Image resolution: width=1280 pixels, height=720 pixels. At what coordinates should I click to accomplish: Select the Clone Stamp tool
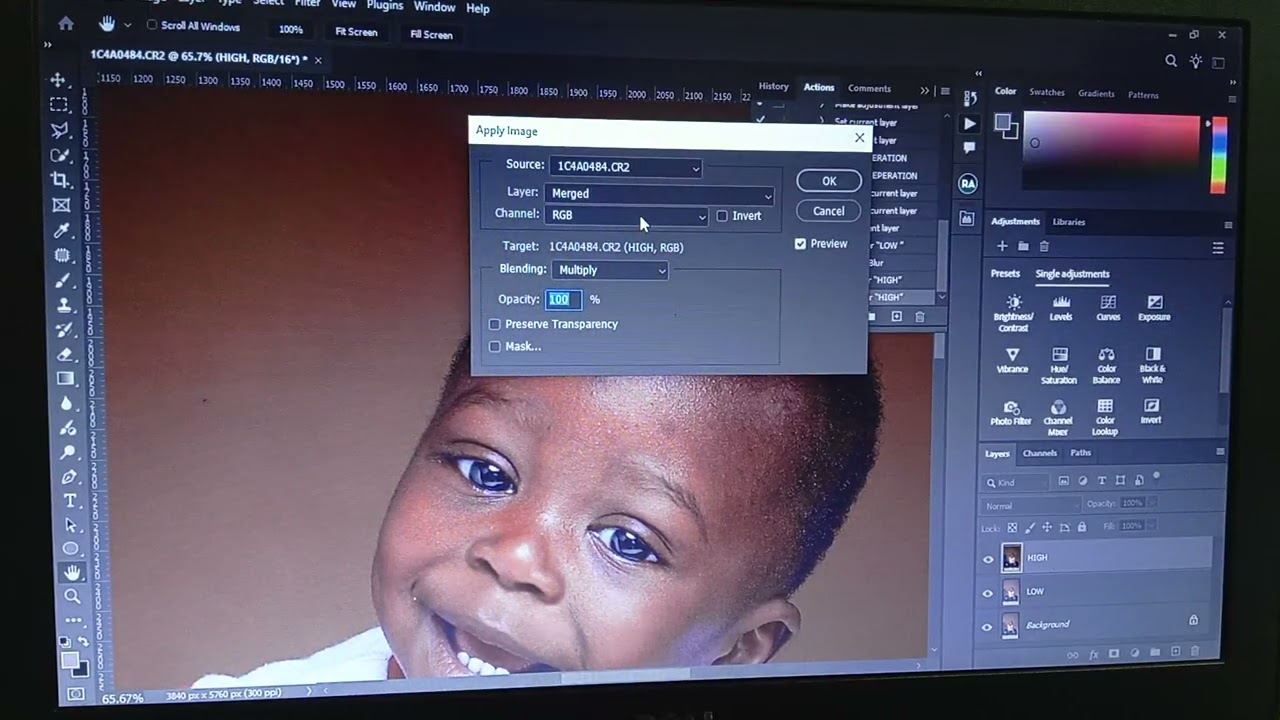coord(64,305)
